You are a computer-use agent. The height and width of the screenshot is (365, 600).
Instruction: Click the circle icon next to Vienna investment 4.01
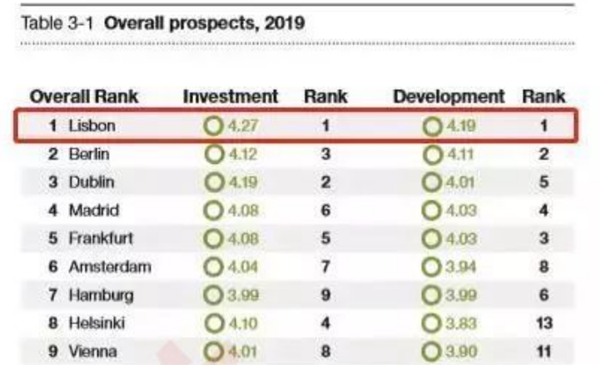coord(214,352)
